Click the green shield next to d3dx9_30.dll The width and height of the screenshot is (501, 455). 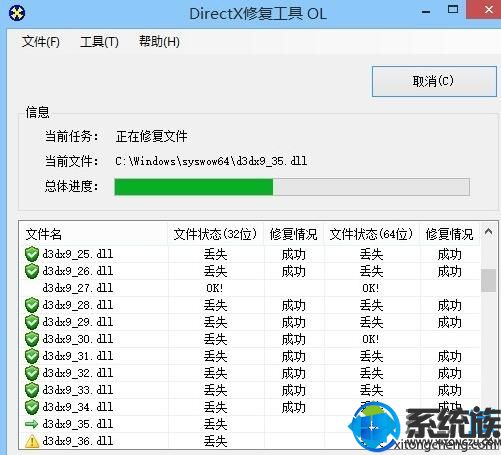32,339
